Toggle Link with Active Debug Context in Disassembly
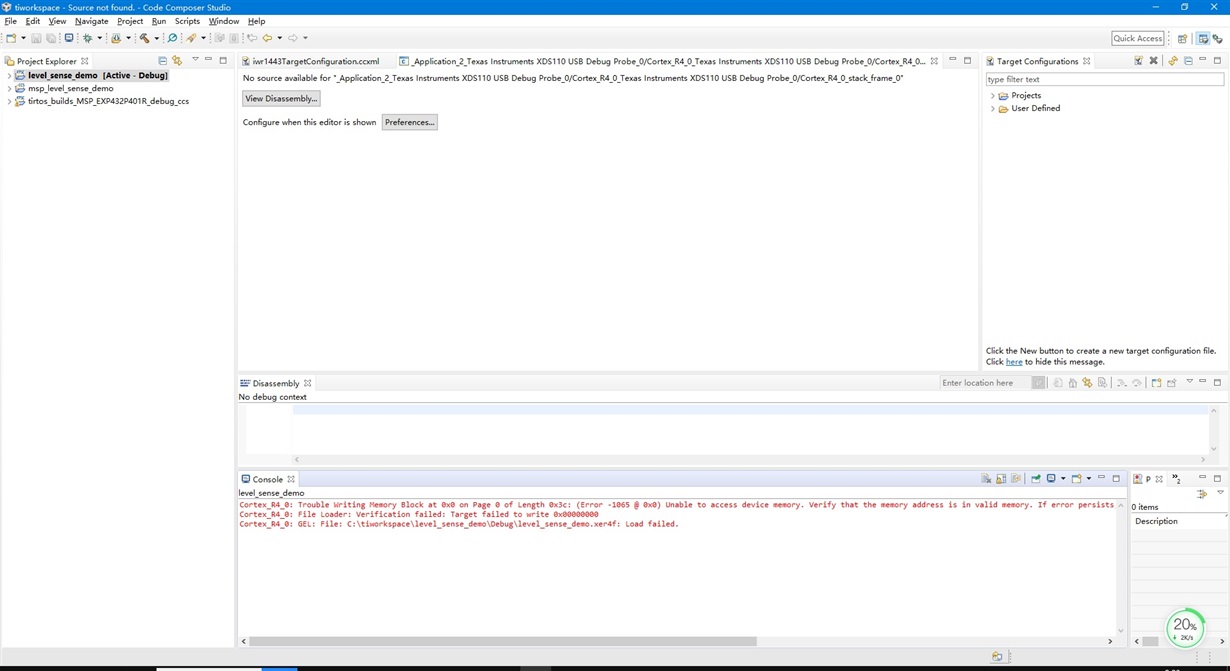 click(x=1087, y=383)
